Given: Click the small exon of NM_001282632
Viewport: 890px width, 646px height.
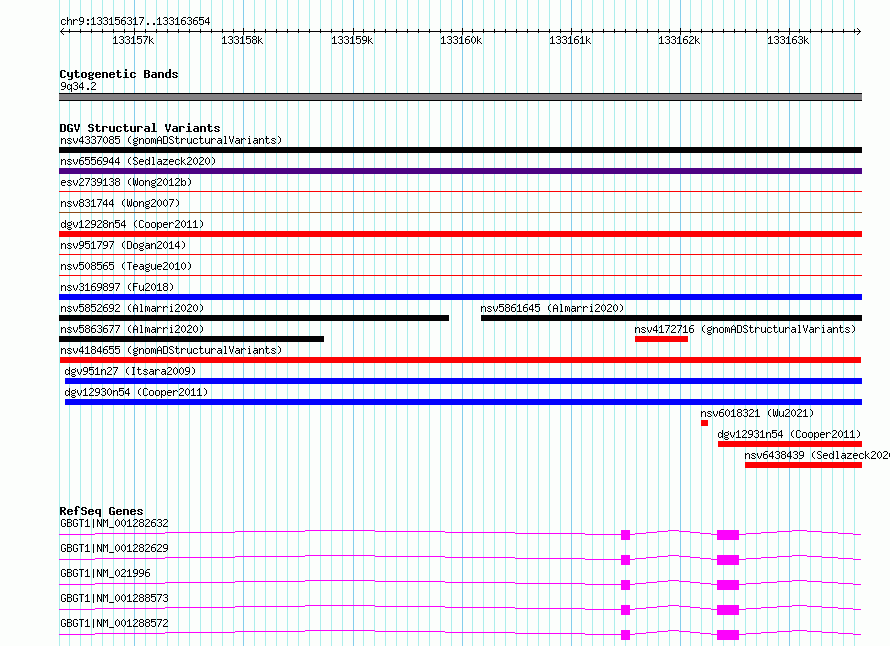Looking at the screenshot, I should (625, 535).
